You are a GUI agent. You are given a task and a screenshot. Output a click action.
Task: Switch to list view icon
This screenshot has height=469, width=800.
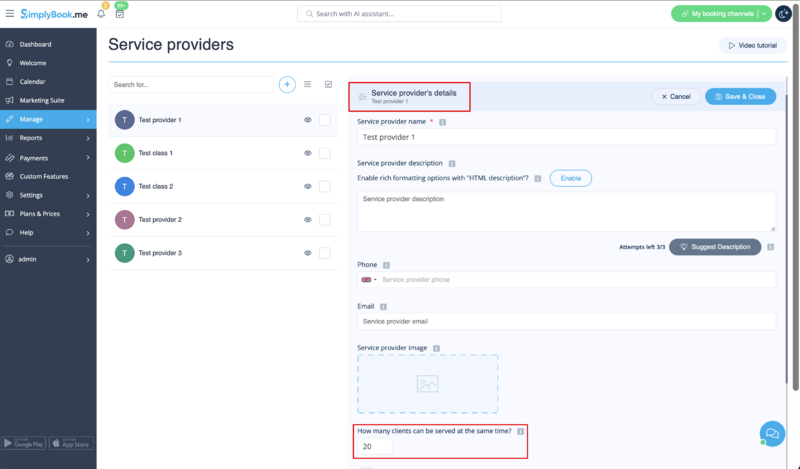click(307, 84)
